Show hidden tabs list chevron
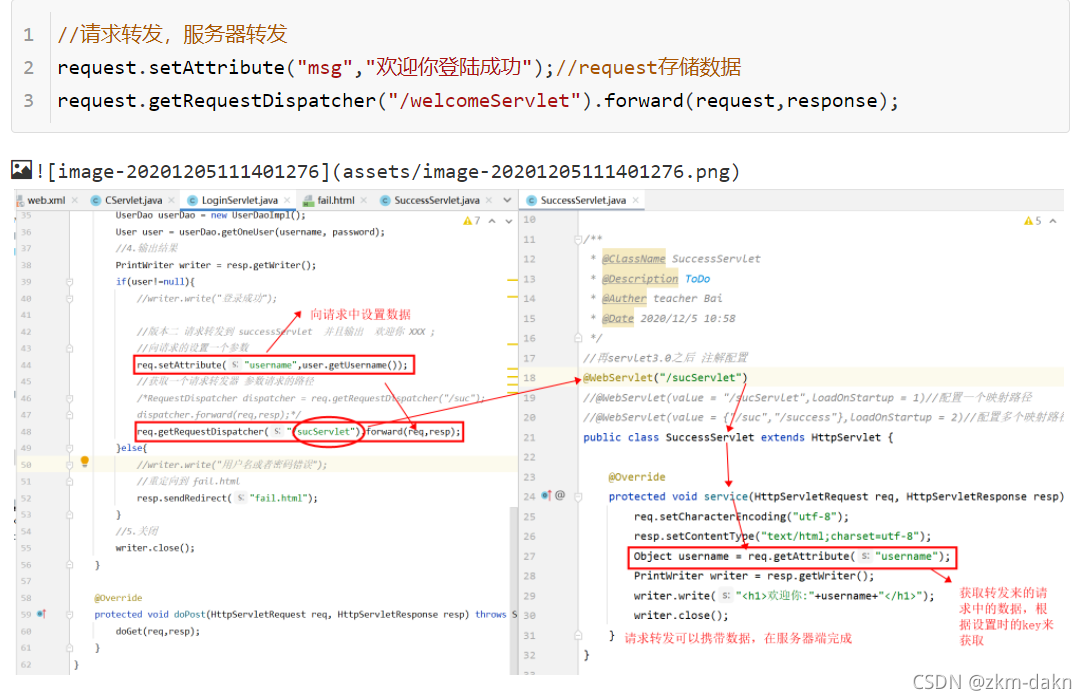 [507, 200]
